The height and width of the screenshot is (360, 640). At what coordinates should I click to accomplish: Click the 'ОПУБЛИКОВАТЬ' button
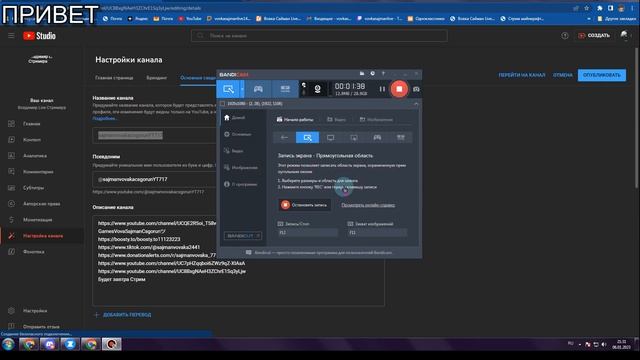pyautogui.click(x=602, y=75)
